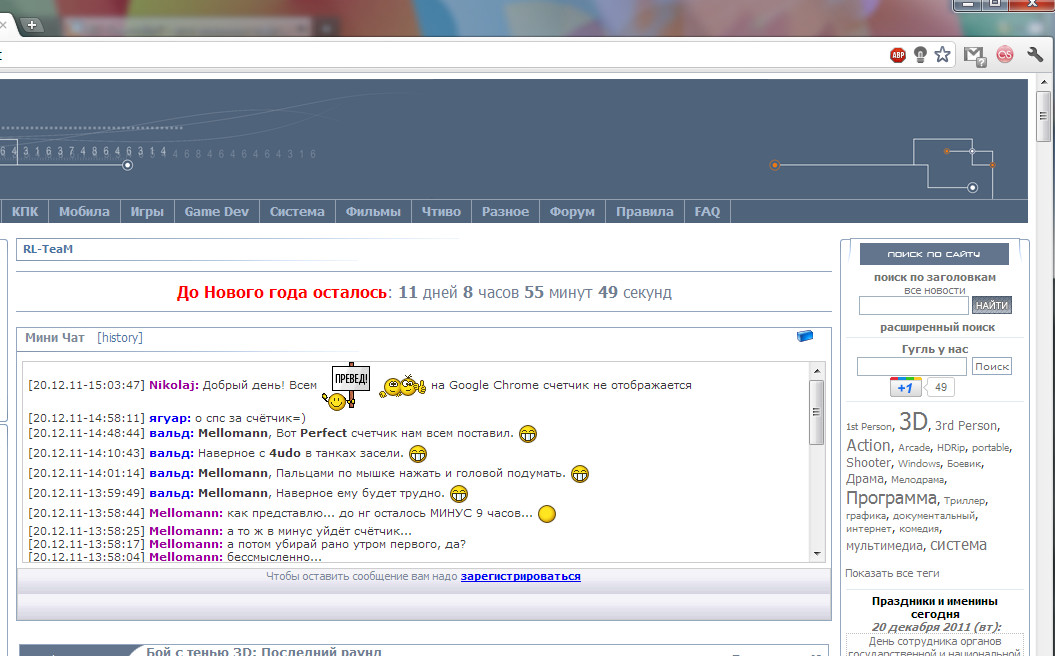The width and height of the screenshot is (1055, 656).
Task: Open the Мобила section
Action: pos(84,211)
